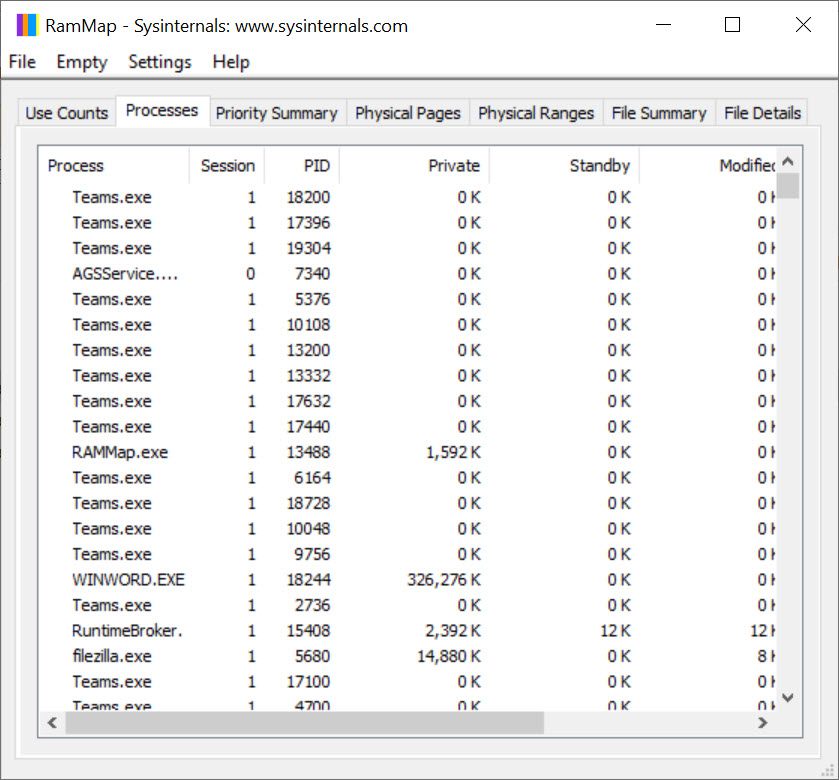Select the Teams.exe row with PID 2736
The height and width of the screenshot is (780, 839).
407,606
